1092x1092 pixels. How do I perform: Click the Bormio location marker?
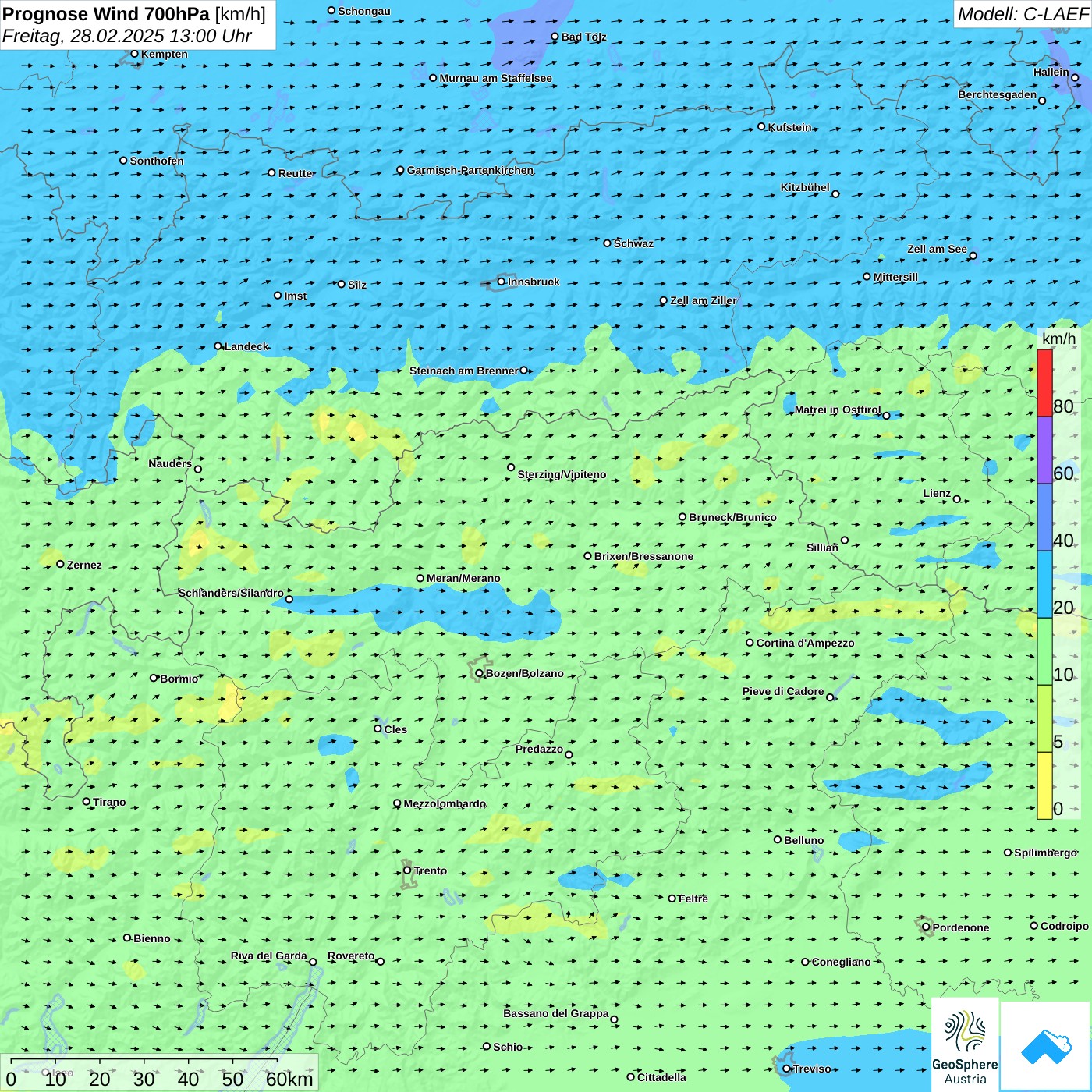click(154, 678)
